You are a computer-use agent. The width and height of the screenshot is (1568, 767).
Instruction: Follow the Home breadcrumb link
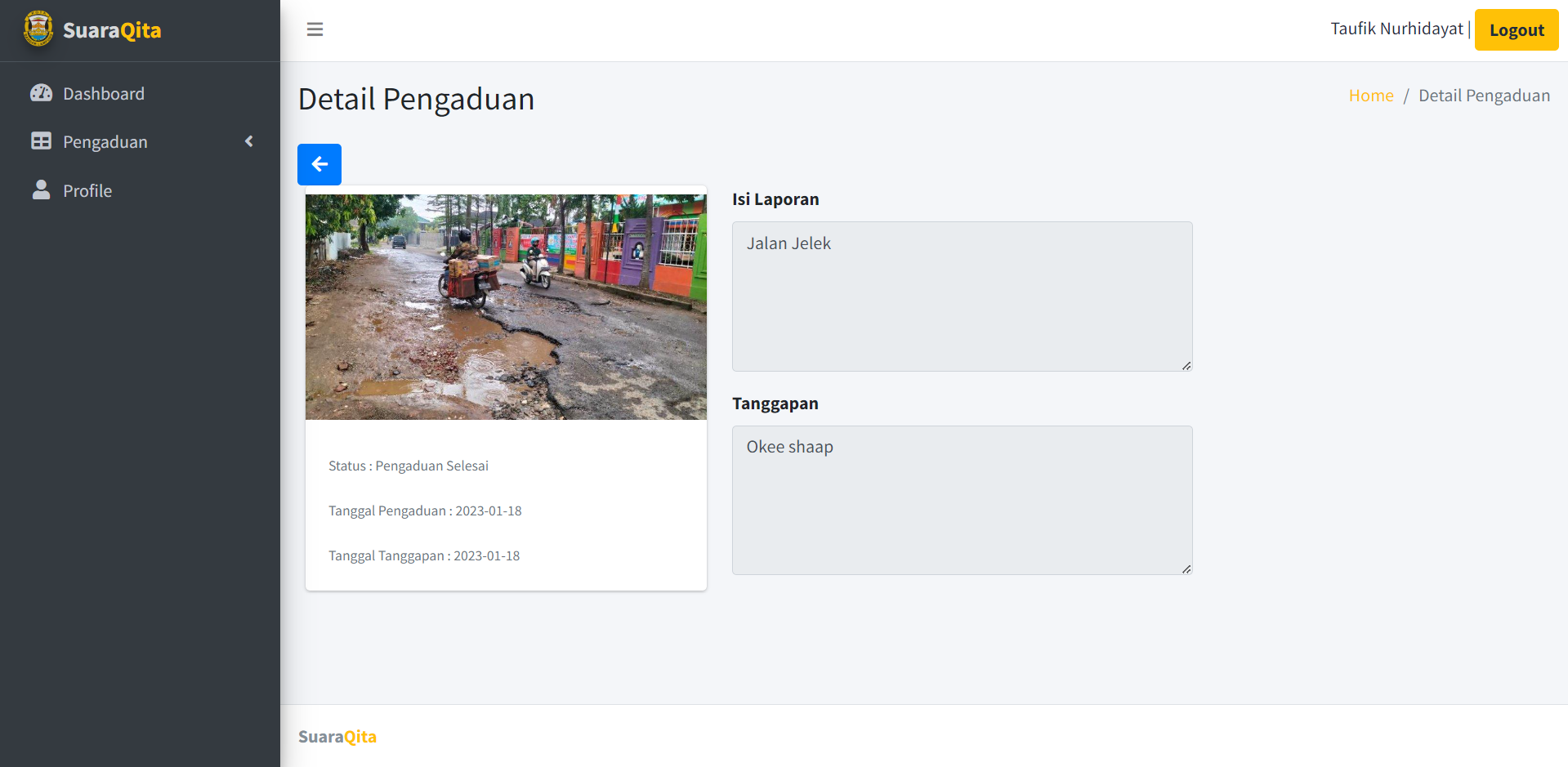coord(1370,96)
